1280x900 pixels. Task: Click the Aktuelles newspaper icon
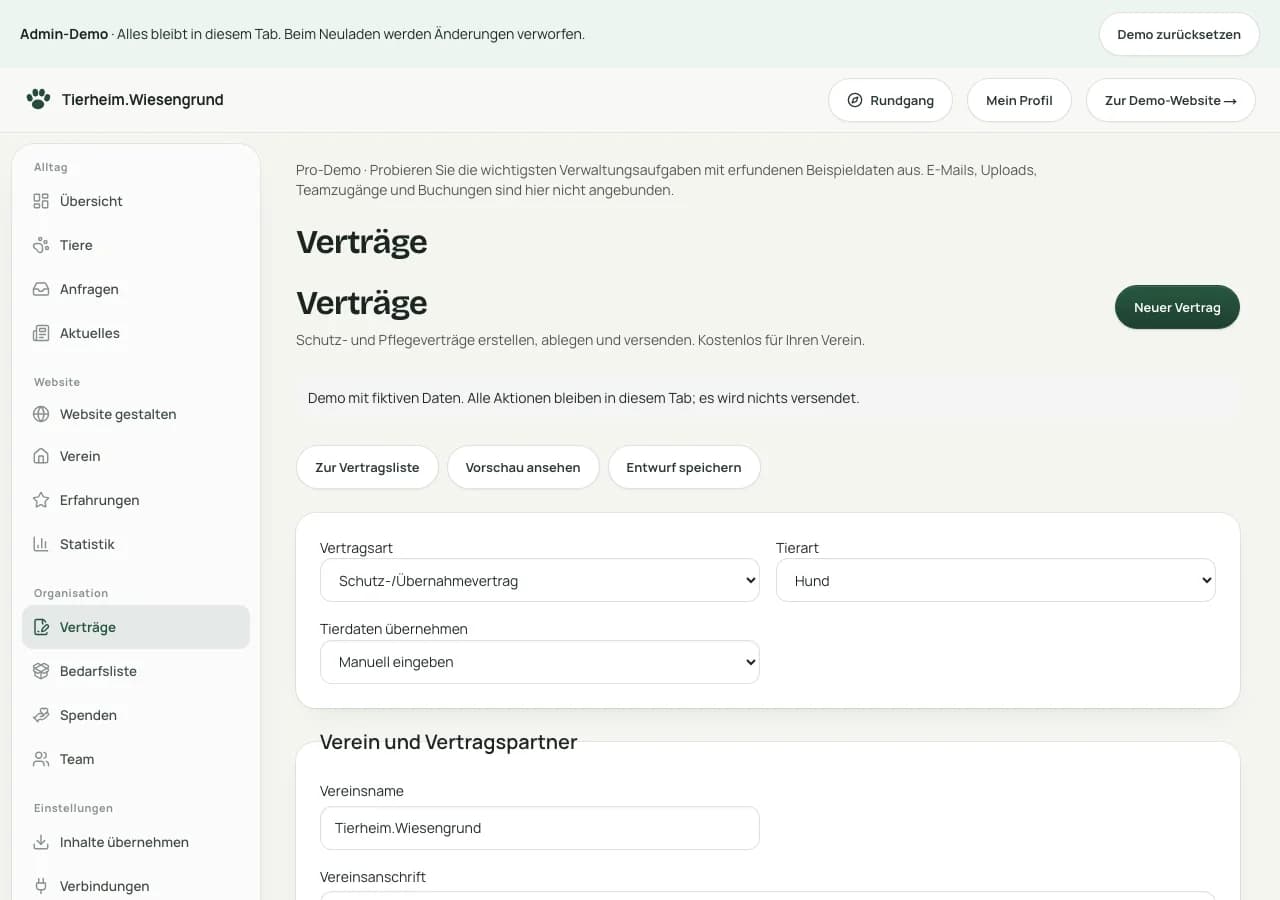click(x=41, y=333)
